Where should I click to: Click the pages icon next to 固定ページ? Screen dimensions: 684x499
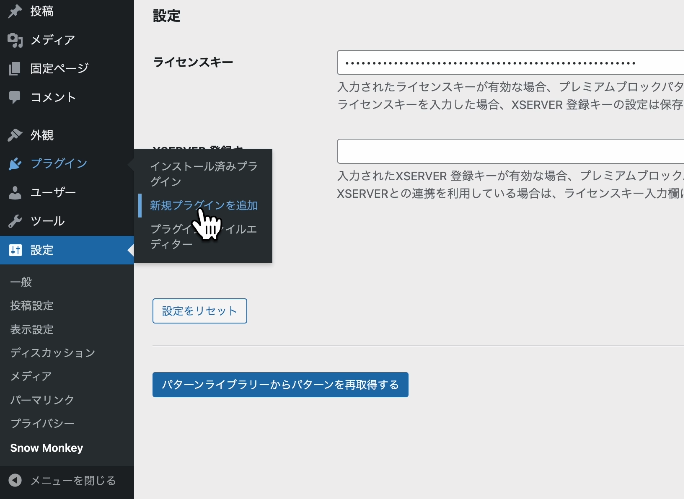[15, 68]
